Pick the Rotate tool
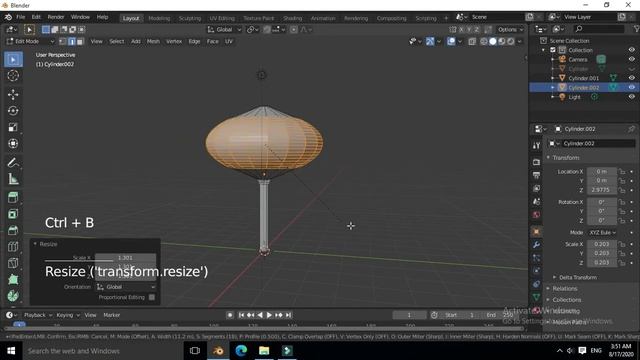The height and width of the screenshot is (360, 640). click(13, 111)
